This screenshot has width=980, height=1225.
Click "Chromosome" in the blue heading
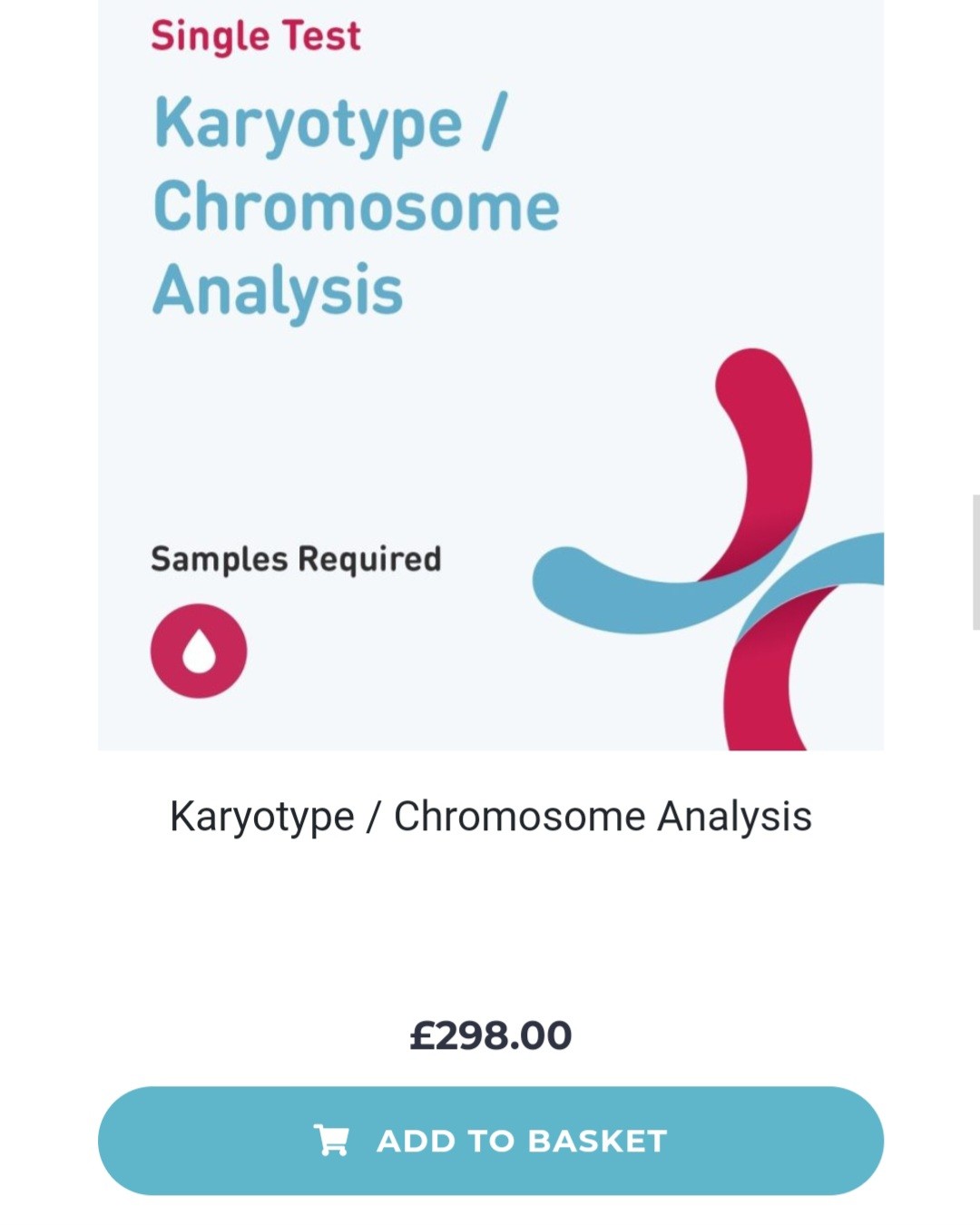tap(356, 206)
